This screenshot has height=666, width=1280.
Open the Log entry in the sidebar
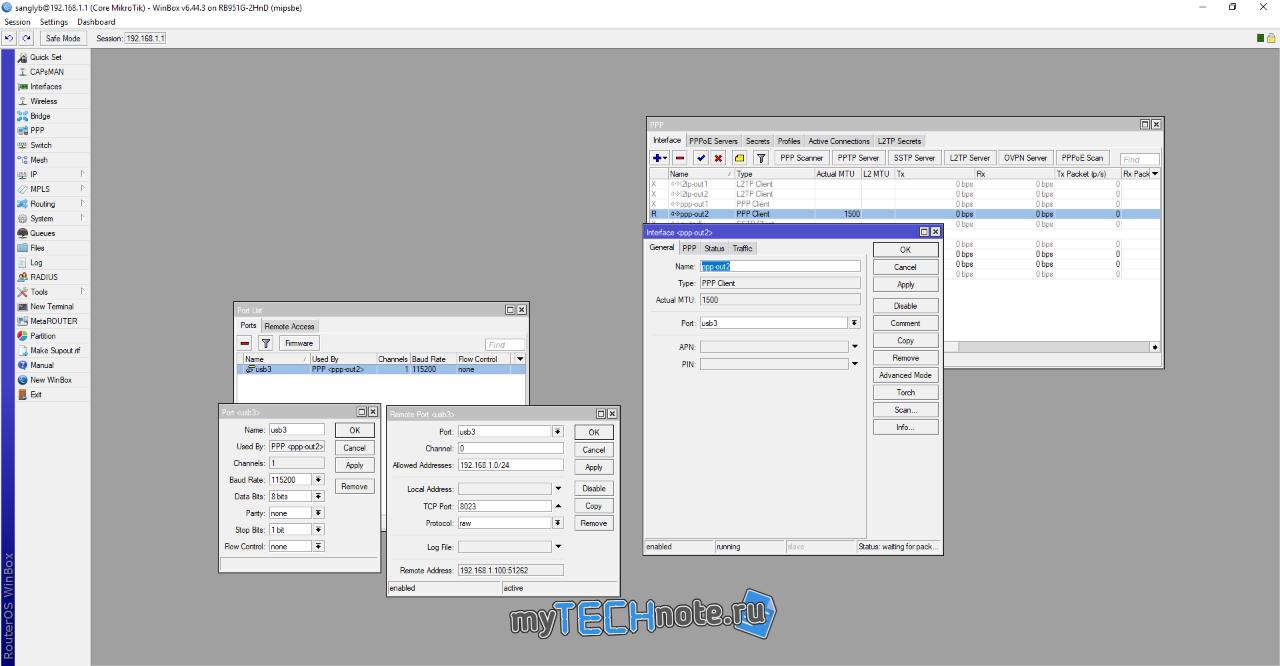coord(36,262)
